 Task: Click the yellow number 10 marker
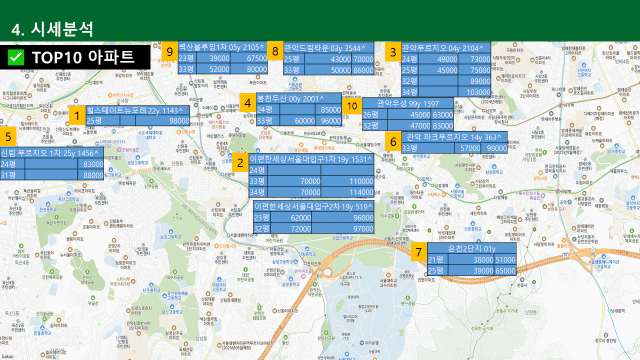(352, 106)
